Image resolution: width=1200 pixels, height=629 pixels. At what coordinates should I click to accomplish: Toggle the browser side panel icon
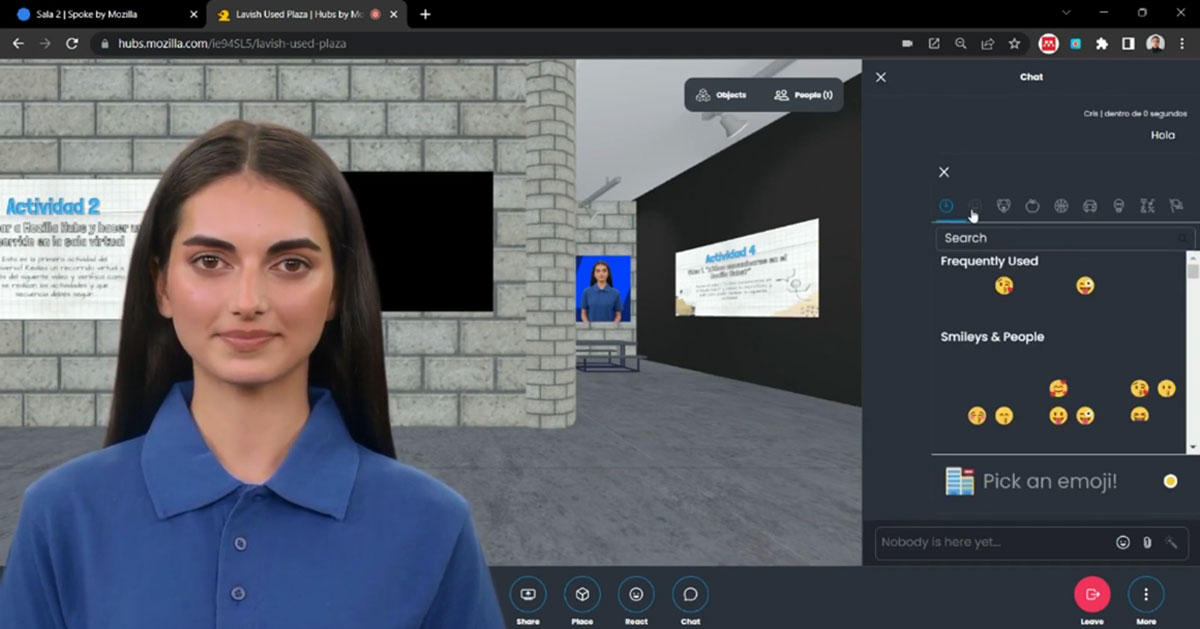tap(1128, 44)
